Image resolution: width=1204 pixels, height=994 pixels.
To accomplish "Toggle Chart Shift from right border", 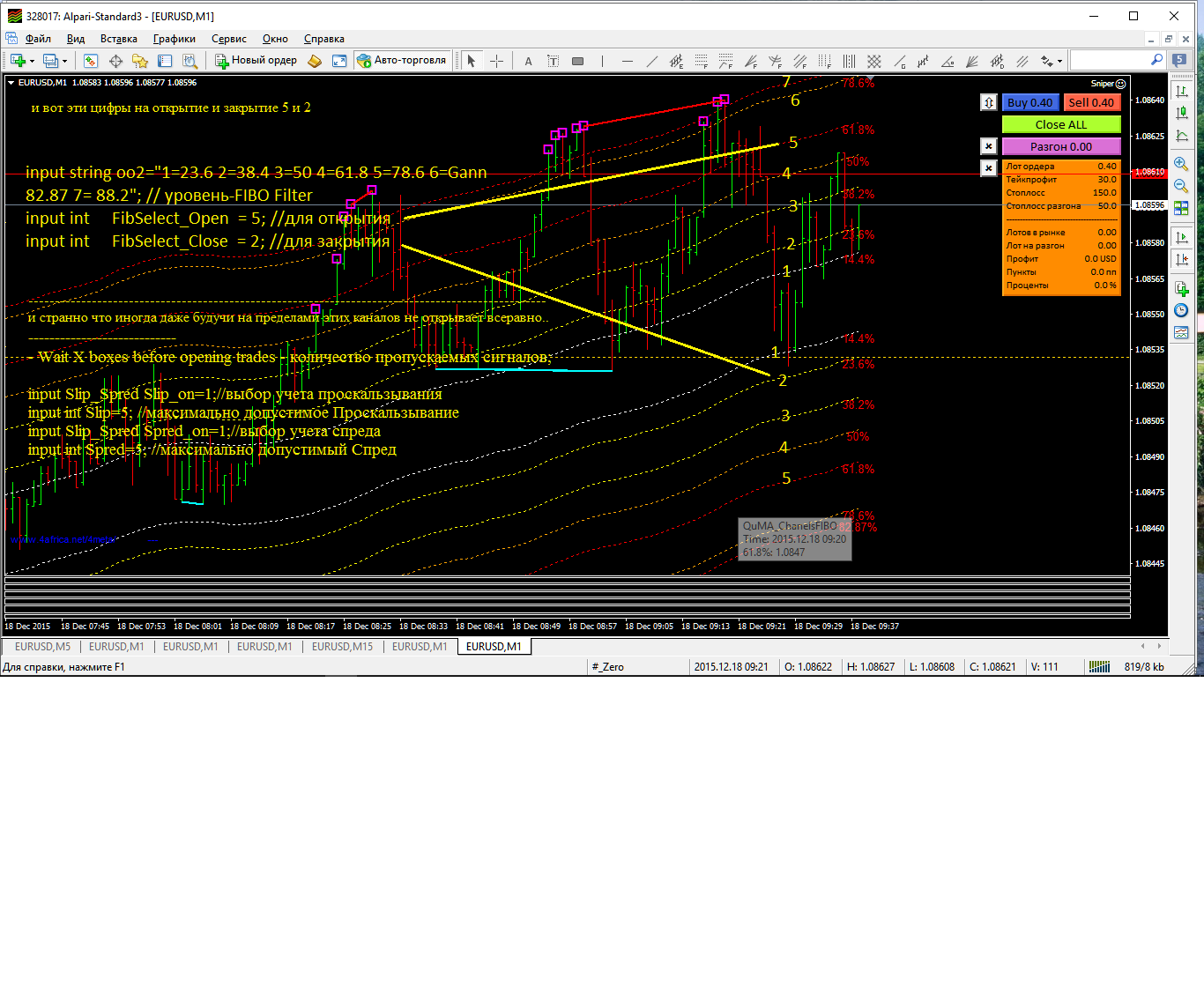I will 1181,259.
